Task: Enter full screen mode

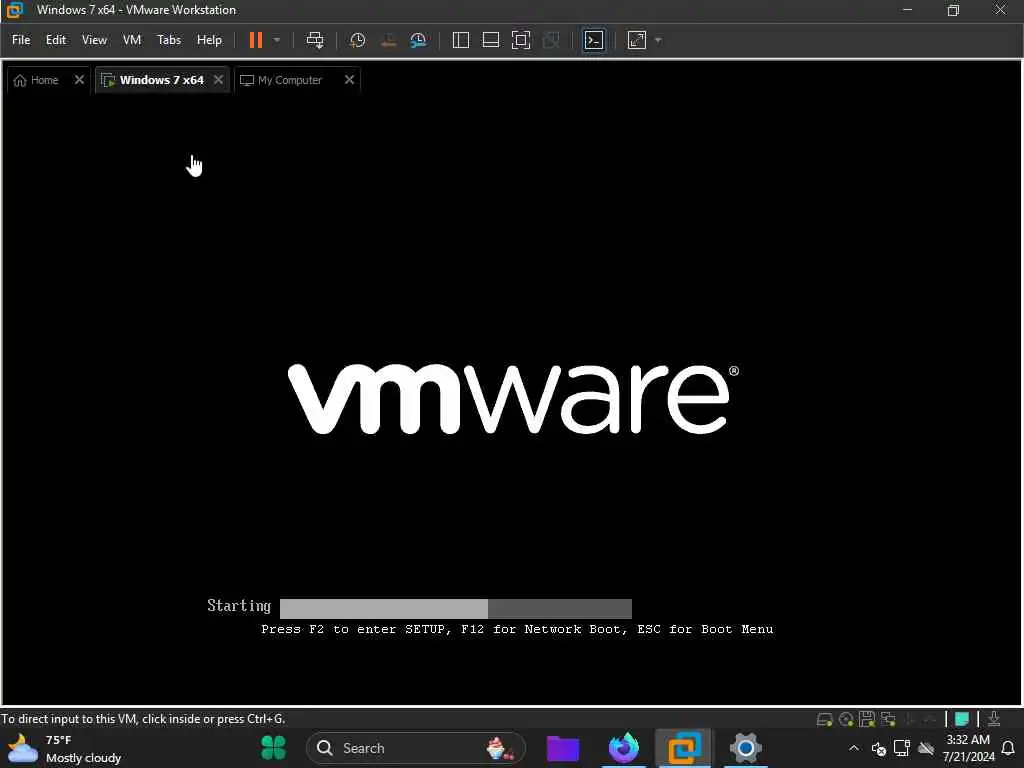Action: coord(520,40)
